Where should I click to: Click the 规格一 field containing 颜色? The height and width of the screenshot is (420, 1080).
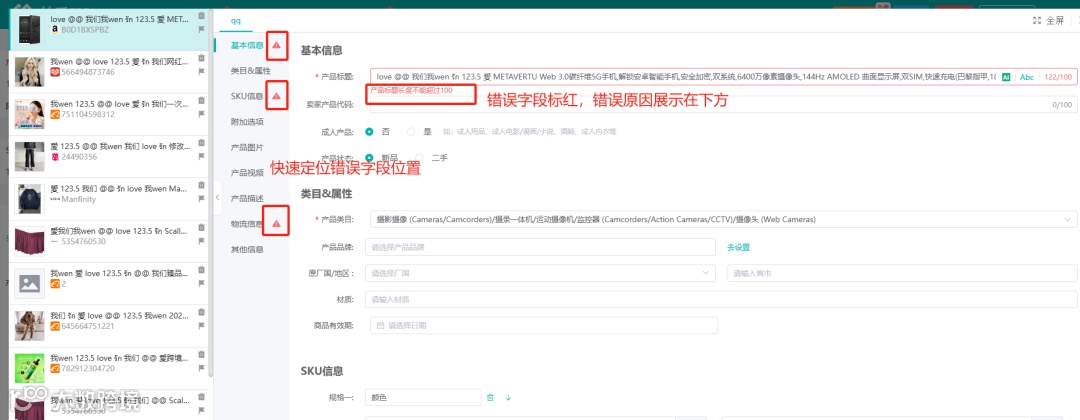click(x=423, y=397)
